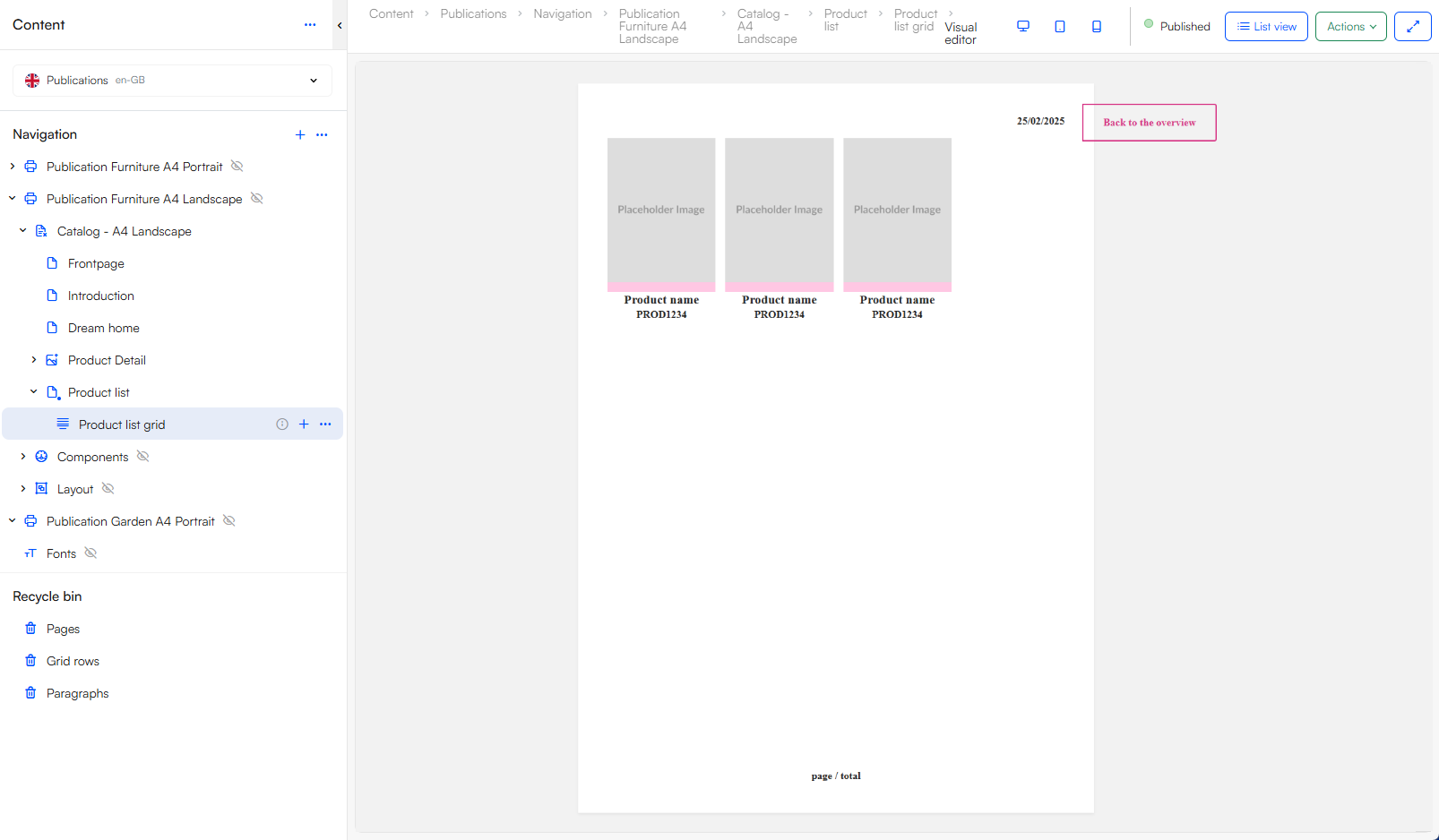Click the printer icon next to Publication Garden A4 Portrait
This screenshot has width=1439, height=840.
30,520
